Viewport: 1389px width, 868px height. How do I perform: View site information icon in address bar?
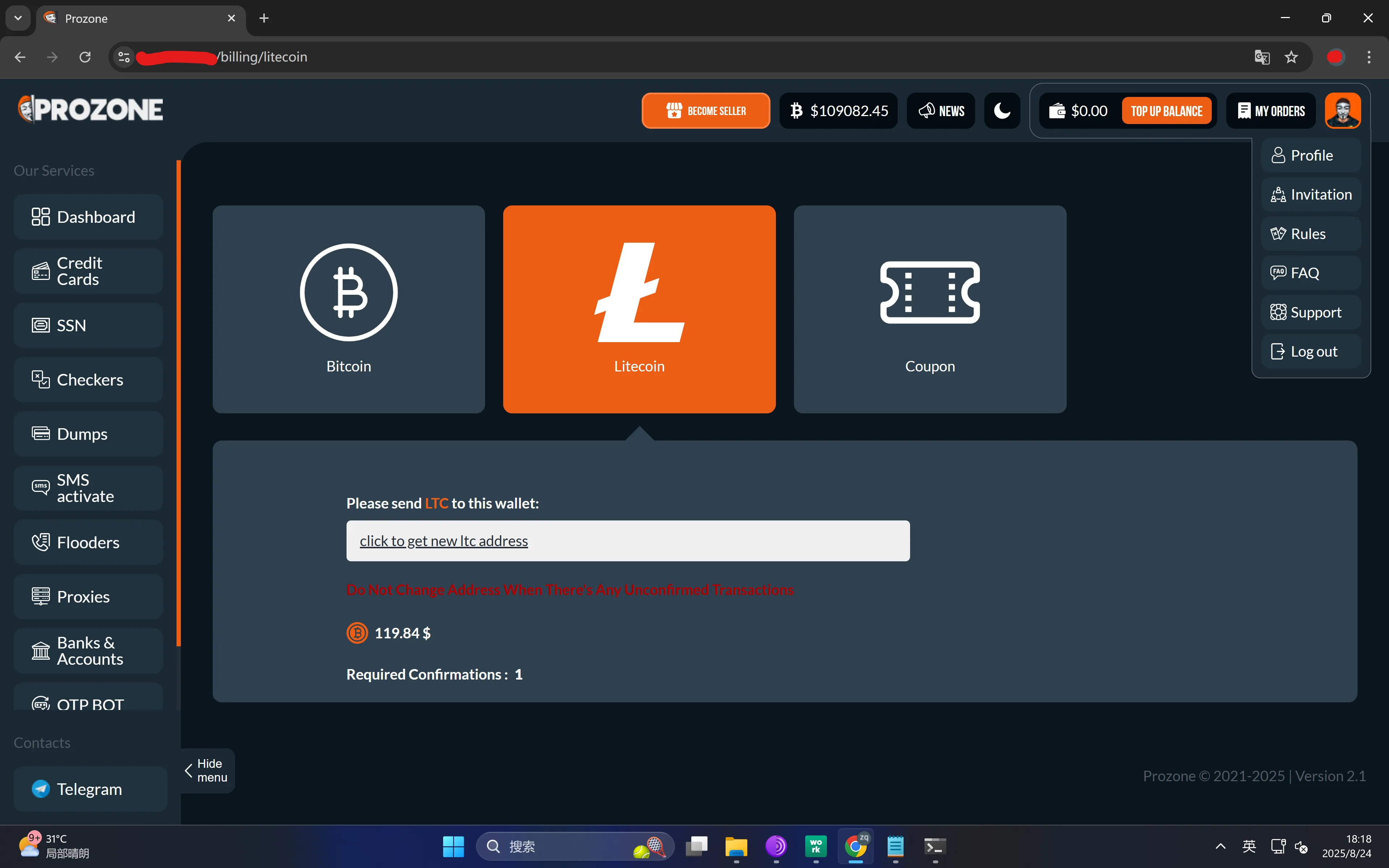[124, 57]
